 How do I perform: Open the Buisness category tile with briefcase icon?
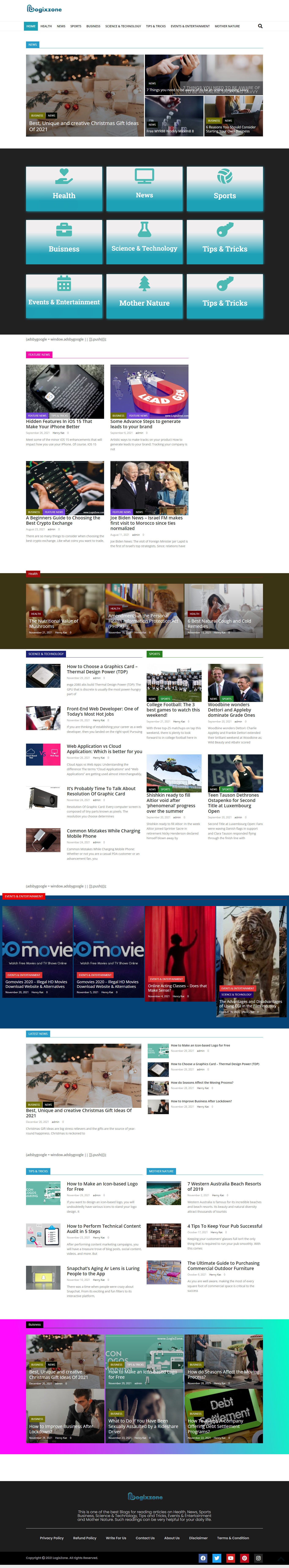point(64,242)
